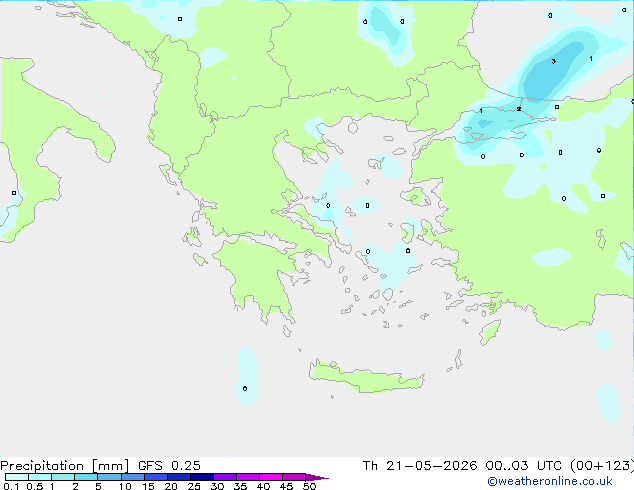The height and width of the screenshot is (490, 634).
Task: Click the '2' precipitation value on map
Action: (519, 109)
